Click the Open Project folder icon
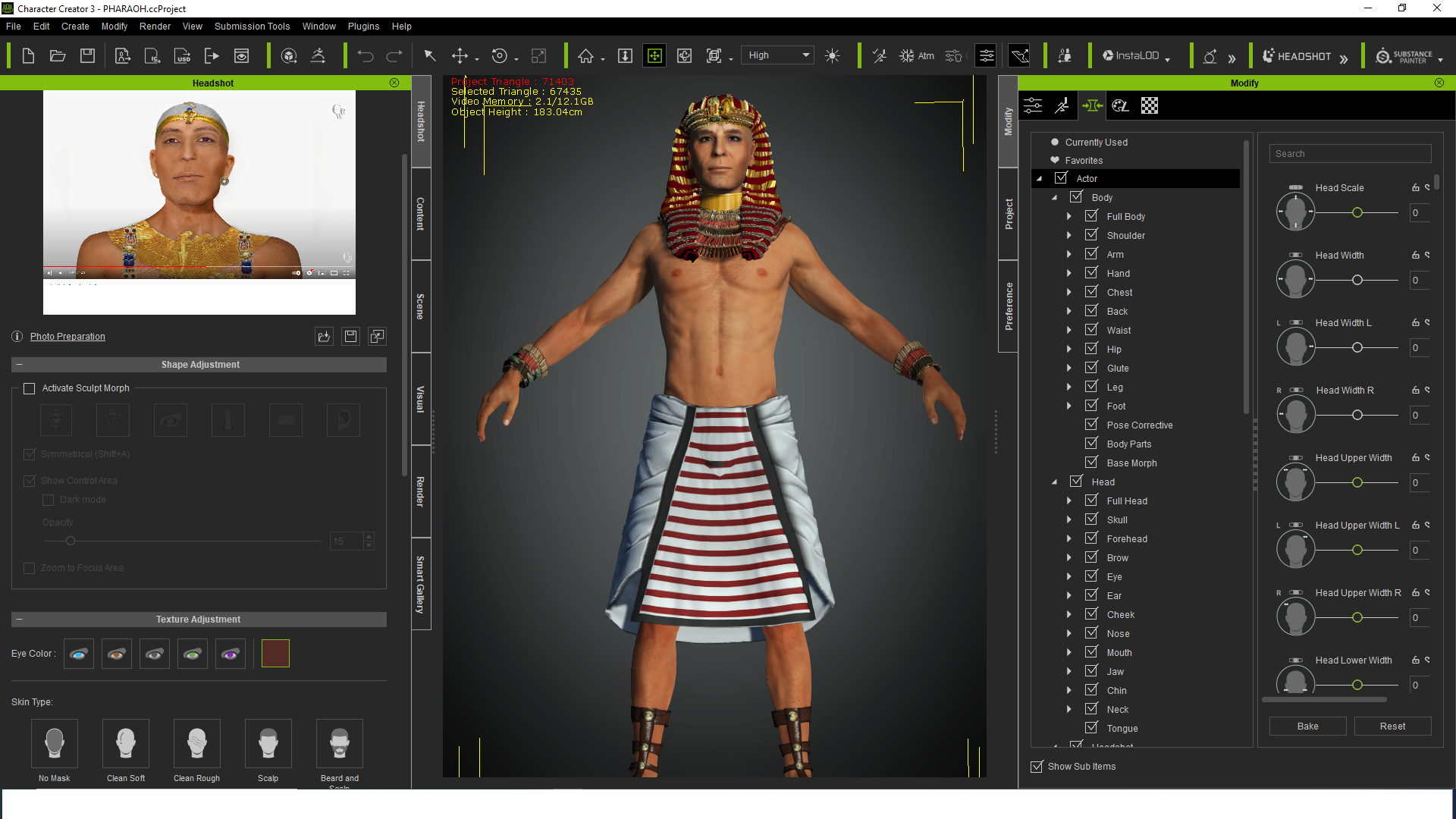 click(x=58, y=56)
